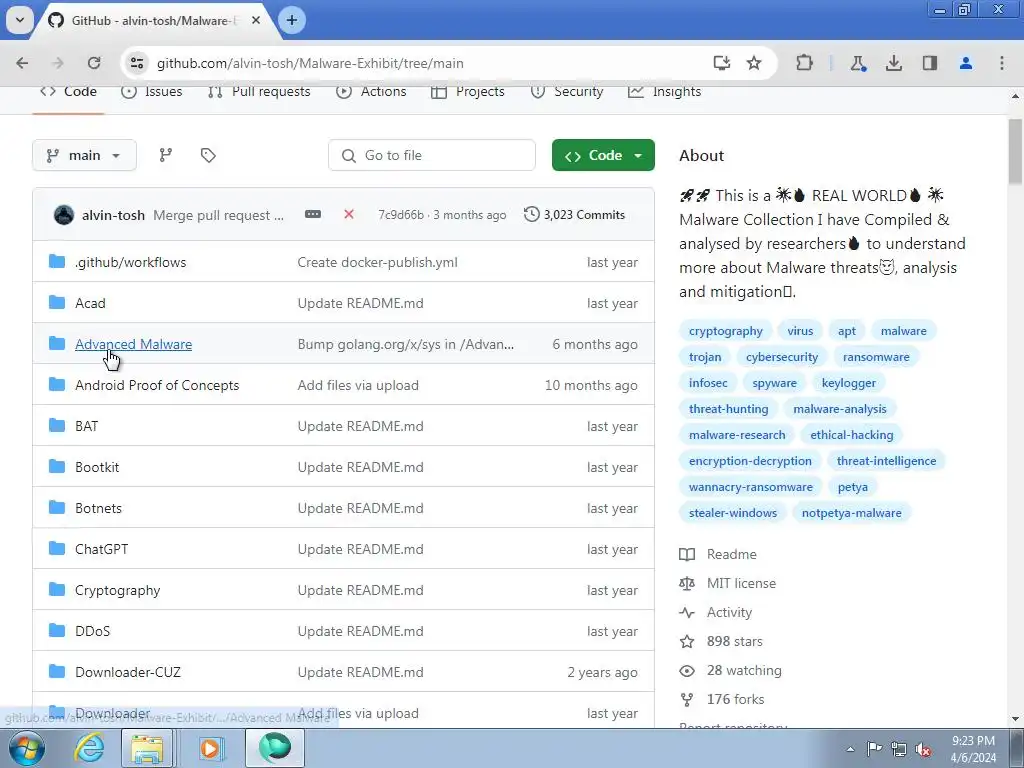Open the 3,023 Commits history
The image size is (1024, 768).
coord(575,214)
